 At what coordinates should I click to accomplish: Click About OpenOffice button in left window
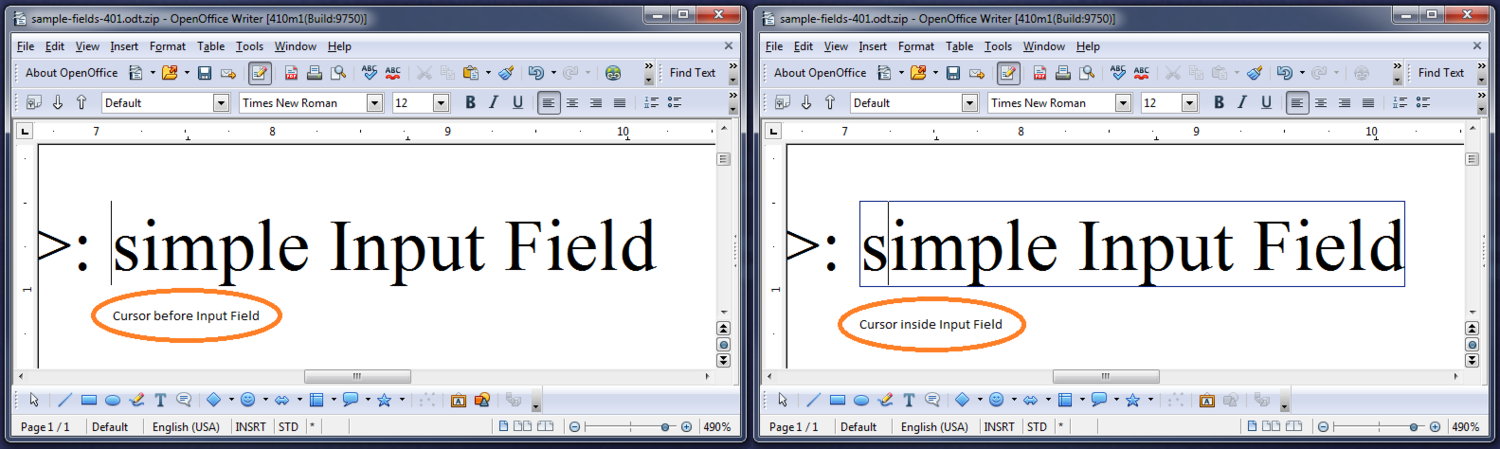point(71,73)
